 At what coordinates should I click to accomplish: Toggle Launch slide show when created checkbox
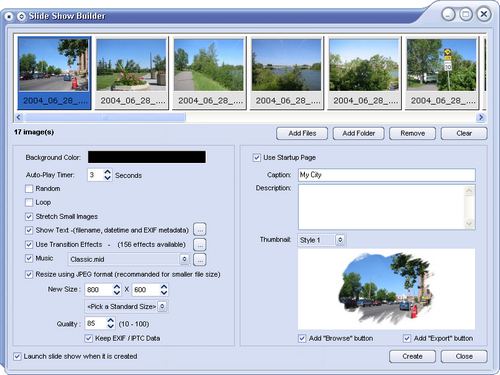coord(17,356)
